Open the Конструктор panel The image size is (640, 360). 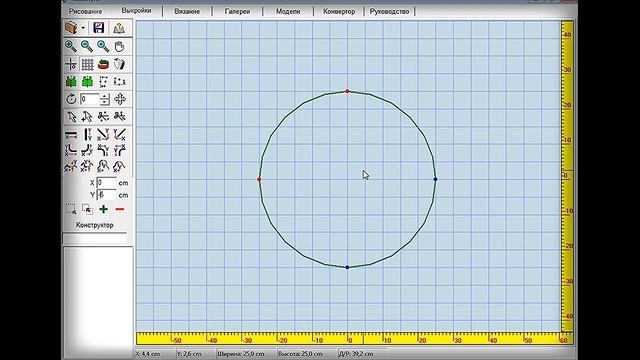(x=95, y=225)
